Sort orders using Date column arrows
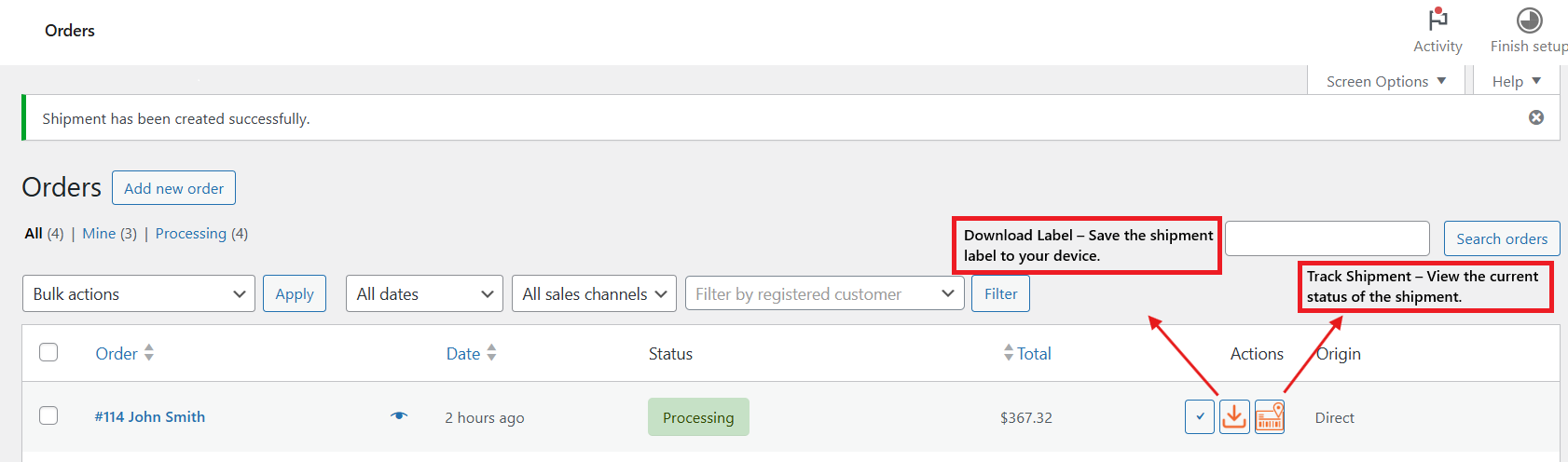This screenshot has width=1568, height=462. coord(491,353)
